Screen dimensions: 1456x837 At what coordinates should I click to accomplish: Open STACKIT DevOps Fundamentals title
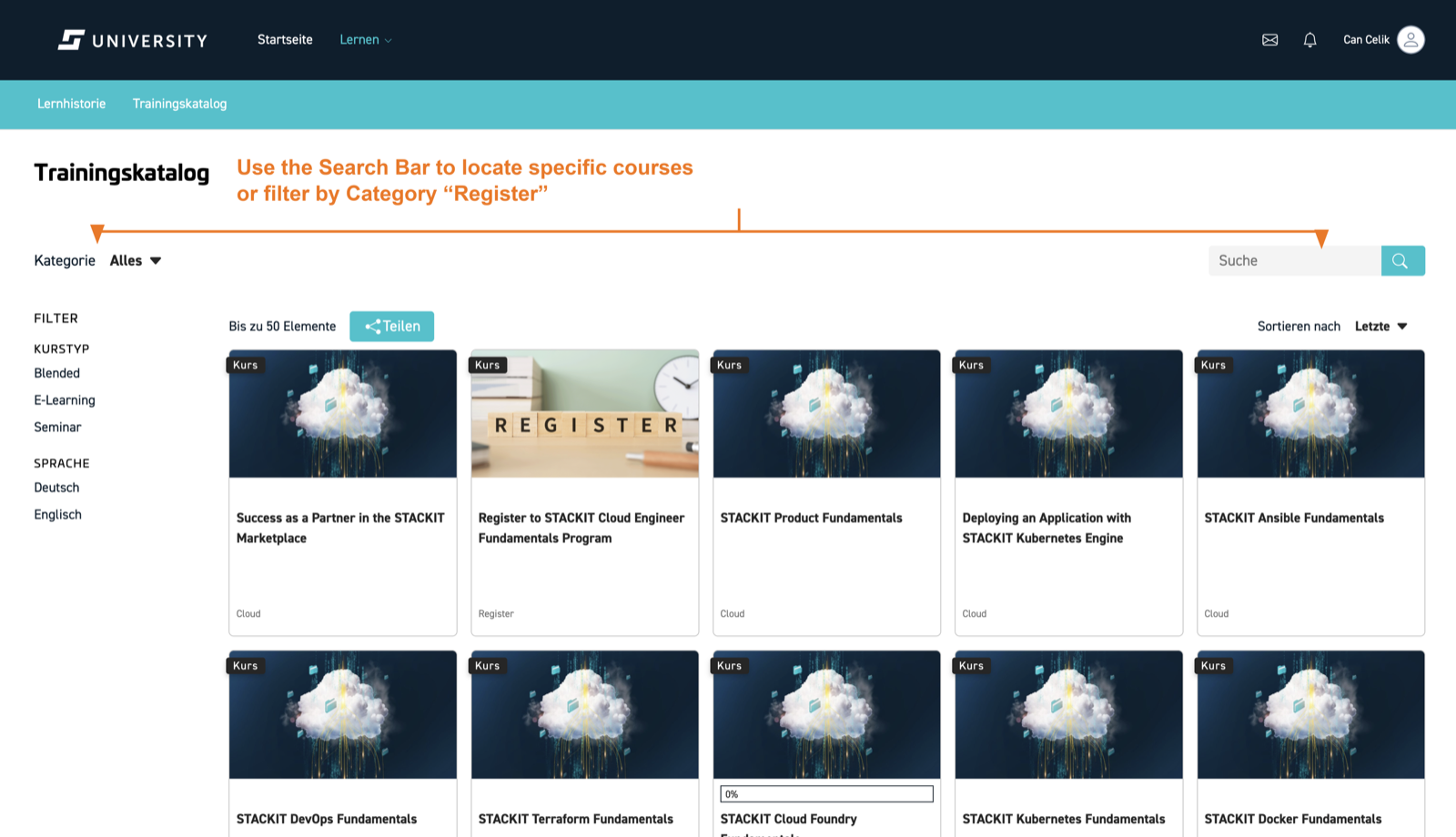(x=327, y=819)
